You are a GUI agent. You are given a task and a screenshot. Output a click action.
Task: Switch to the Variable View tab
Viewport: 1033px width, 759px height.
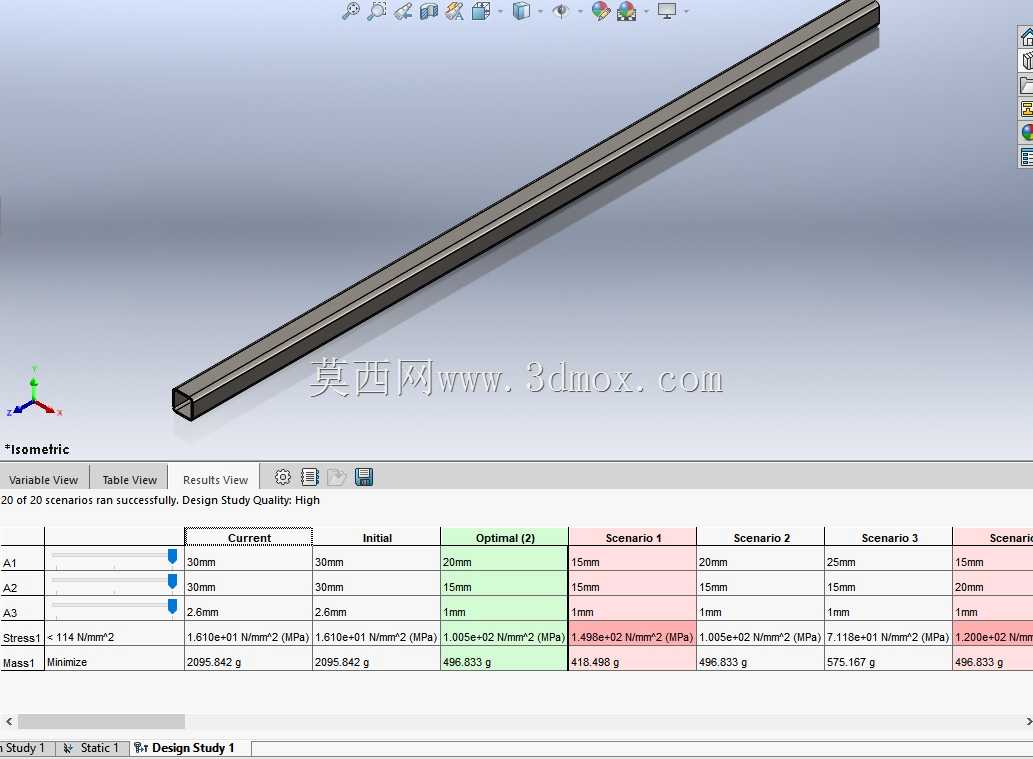(x=43, y=480)
